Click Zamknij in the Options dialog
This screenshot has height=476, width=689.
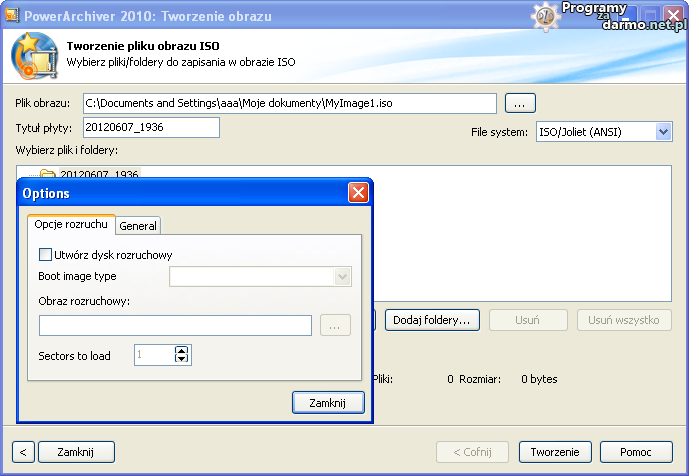point(328,402)
